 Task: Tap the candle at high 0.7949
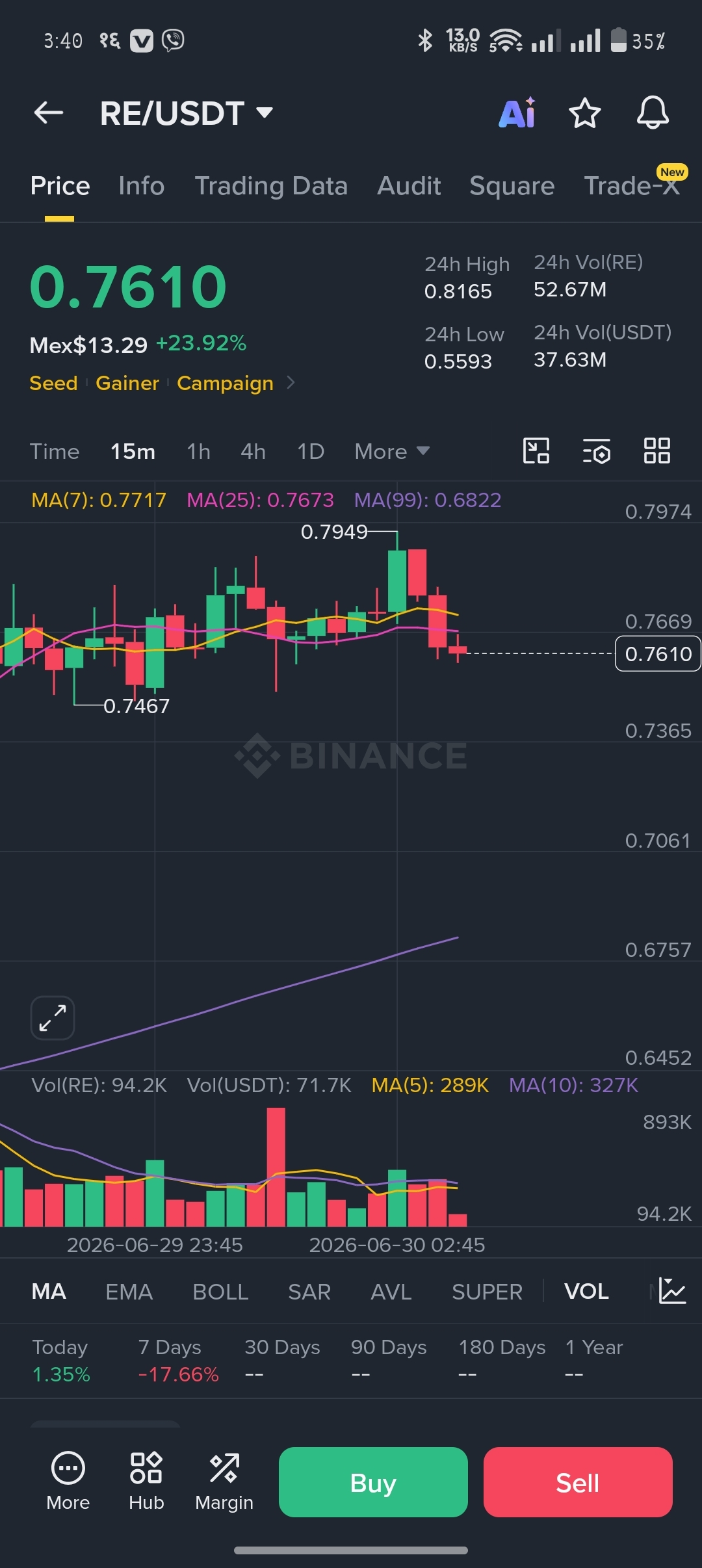click(397, 581)
